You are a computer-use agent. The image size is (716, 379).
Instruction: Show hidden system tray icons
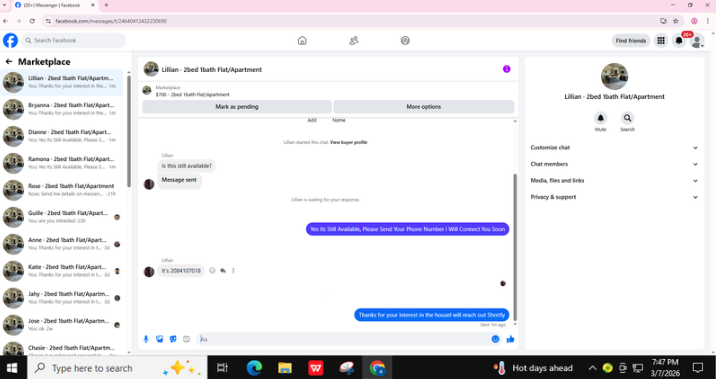point(592,368)
